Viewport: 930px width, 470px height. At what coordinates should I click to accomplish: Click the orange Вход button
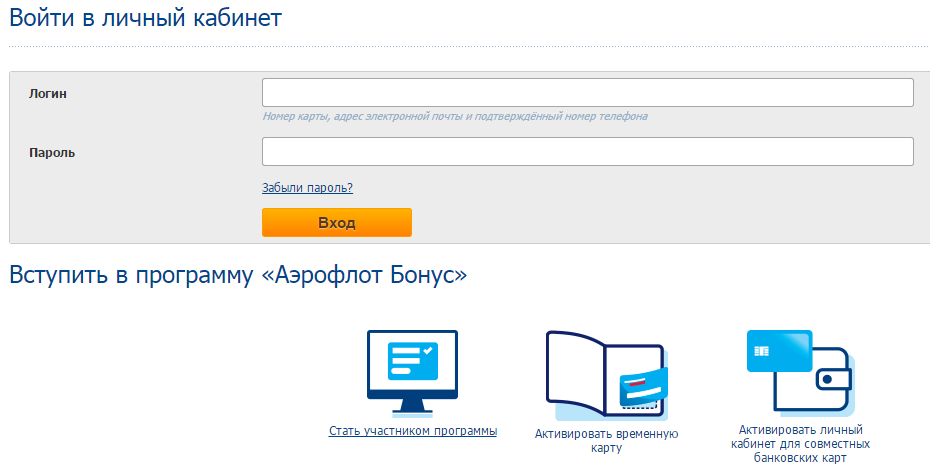tap(337, 223)
